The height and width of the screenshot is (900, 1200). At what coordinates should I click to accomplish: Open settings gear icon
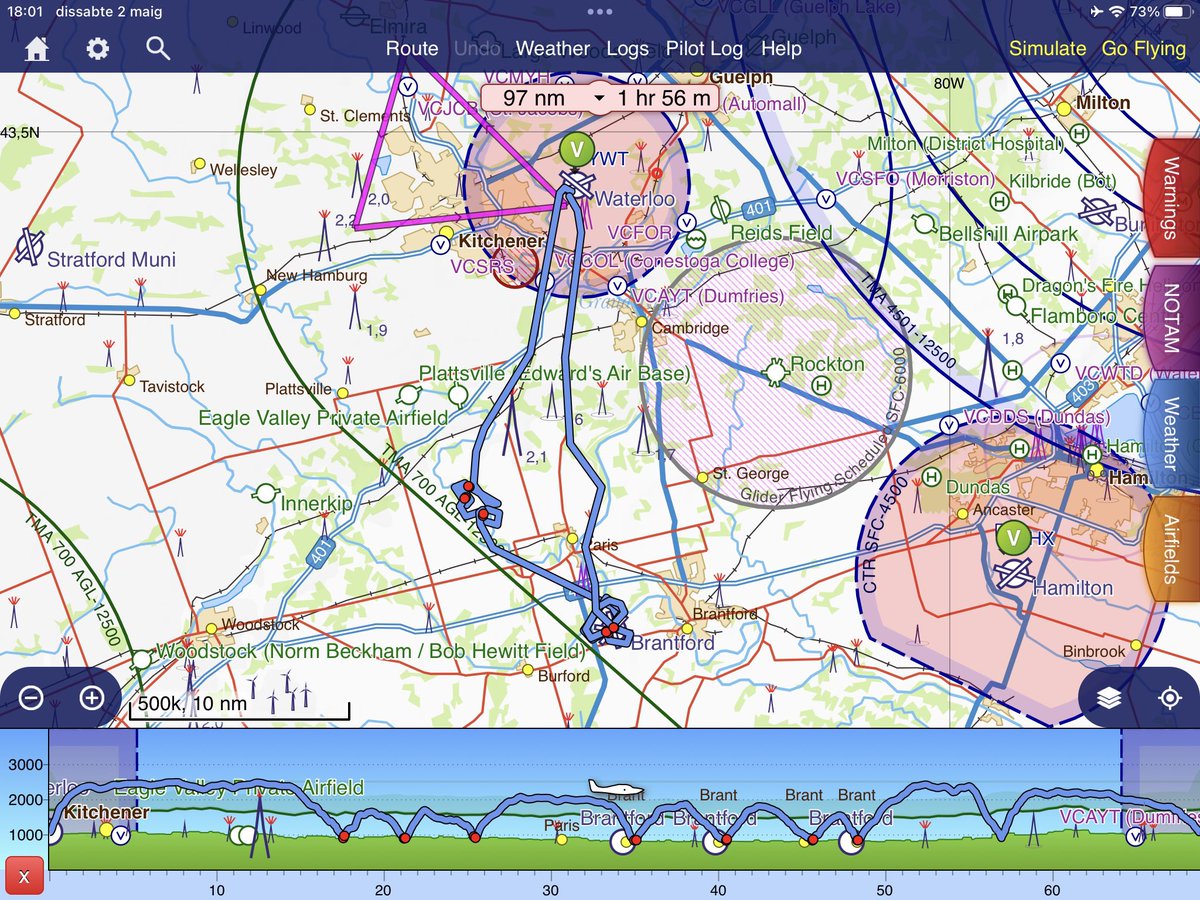97,48
